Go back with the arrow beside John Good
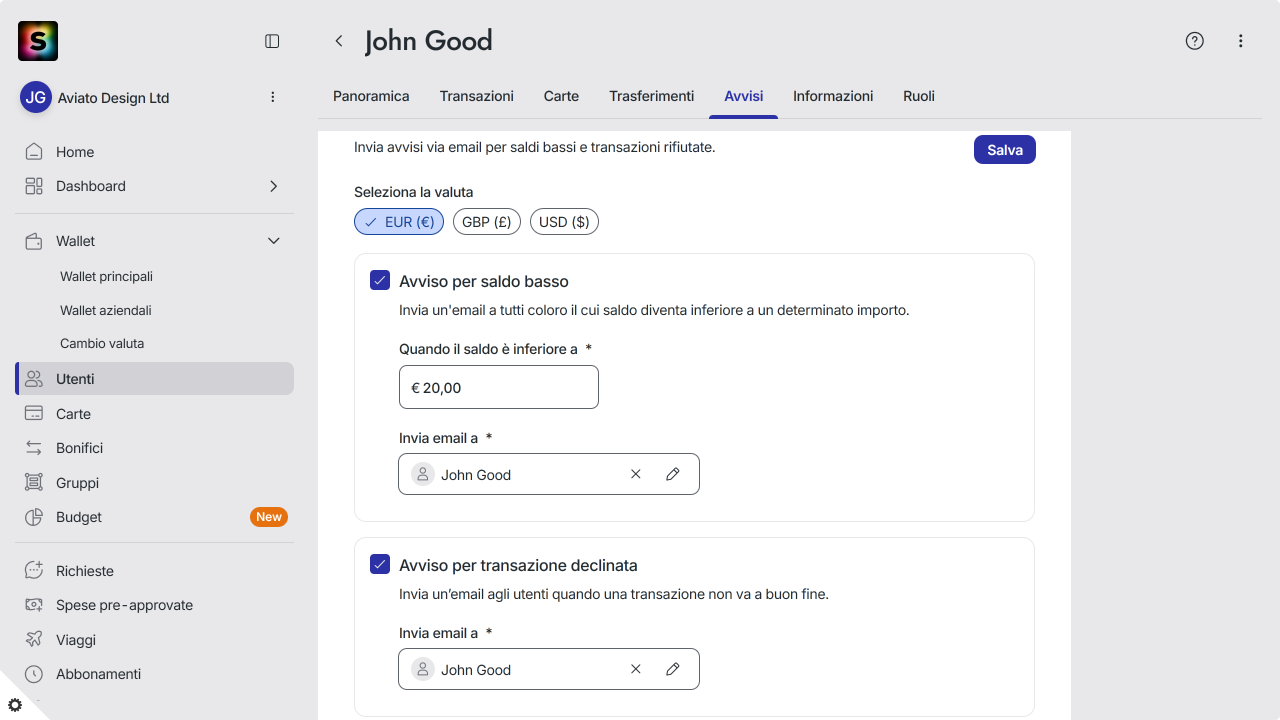The height and width of the screenshot is (720, 1280). pyautogui.click(x=339, y=41)
